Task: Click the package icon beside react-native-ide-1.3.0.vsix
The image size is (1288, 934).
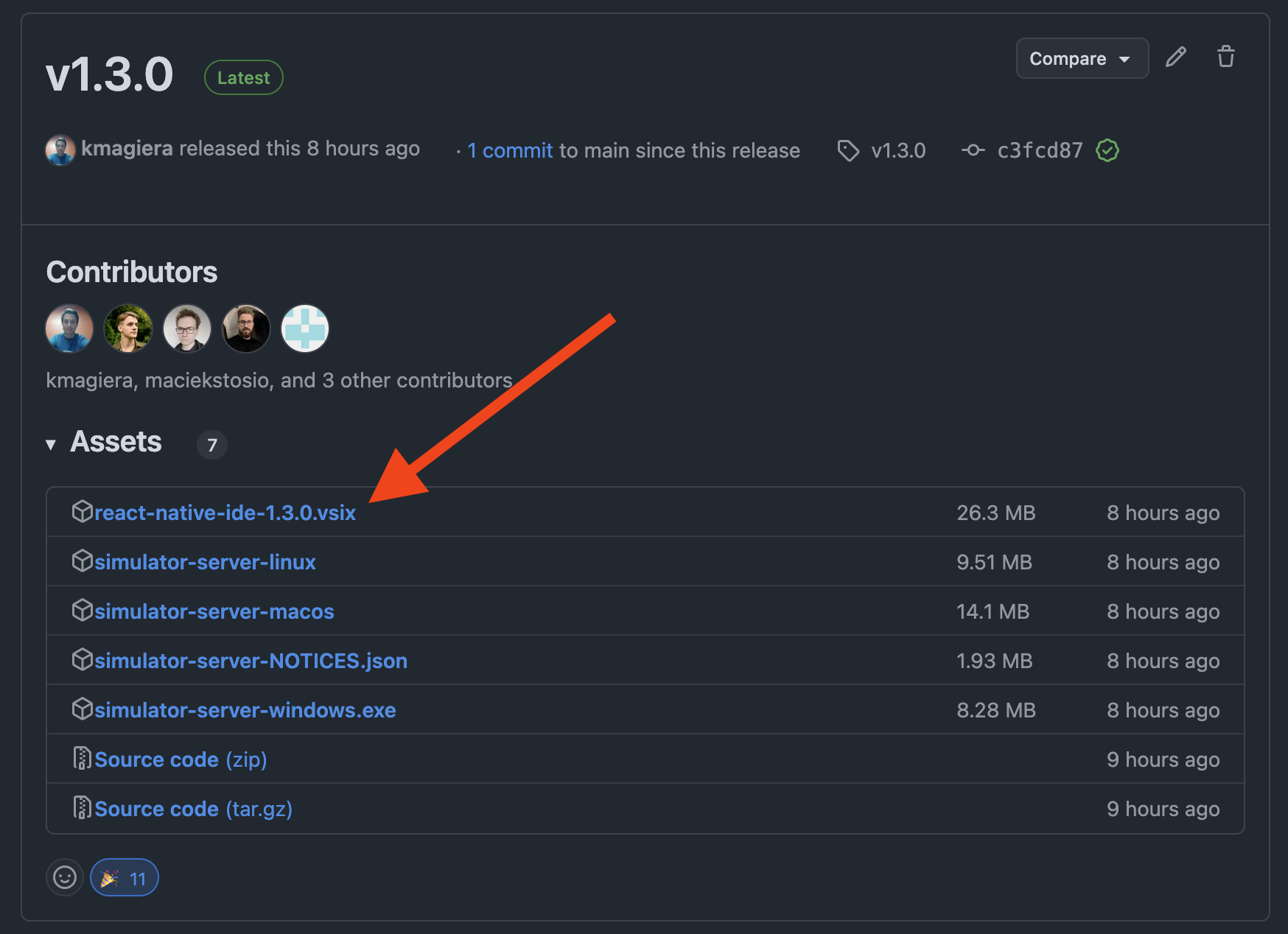Action: (83, 511)
